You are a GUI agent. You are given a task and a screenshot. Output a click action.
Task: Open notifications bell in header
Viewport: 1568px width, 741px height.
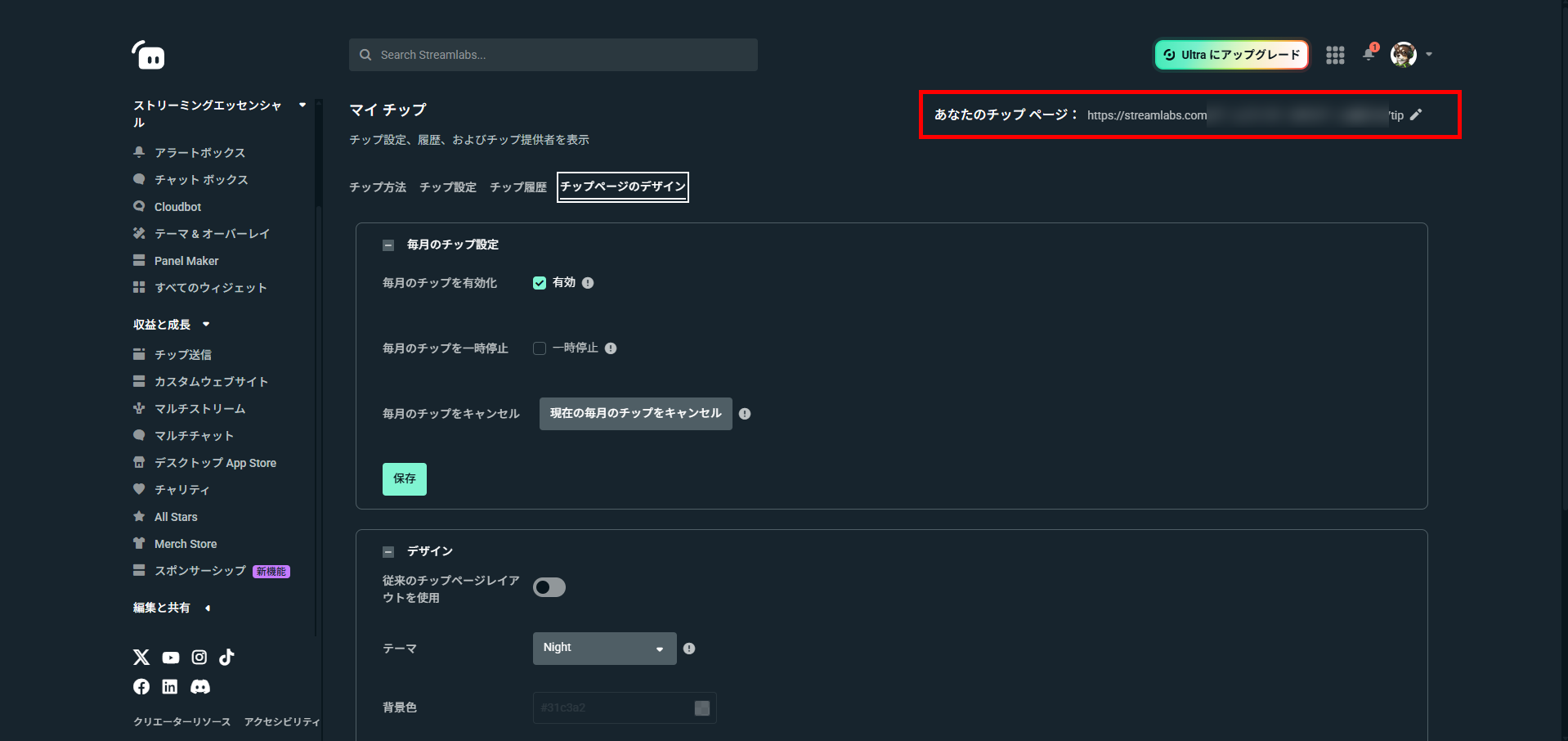tap(1369, 54)
